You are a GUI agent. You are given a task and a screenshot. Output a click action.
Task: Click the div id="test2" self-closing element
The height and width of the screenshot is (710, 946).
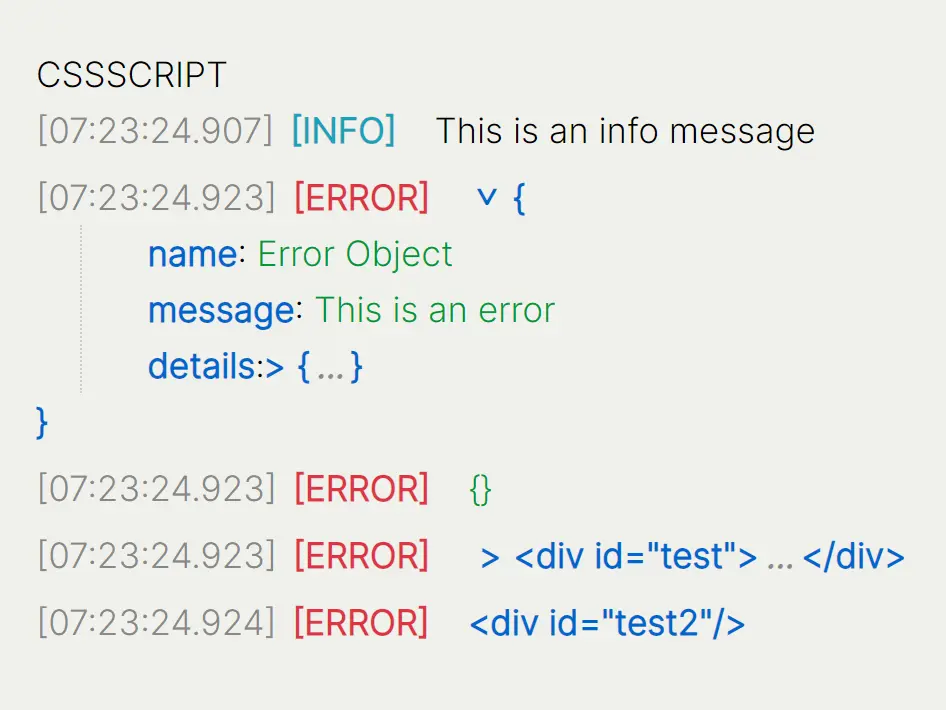607,624
